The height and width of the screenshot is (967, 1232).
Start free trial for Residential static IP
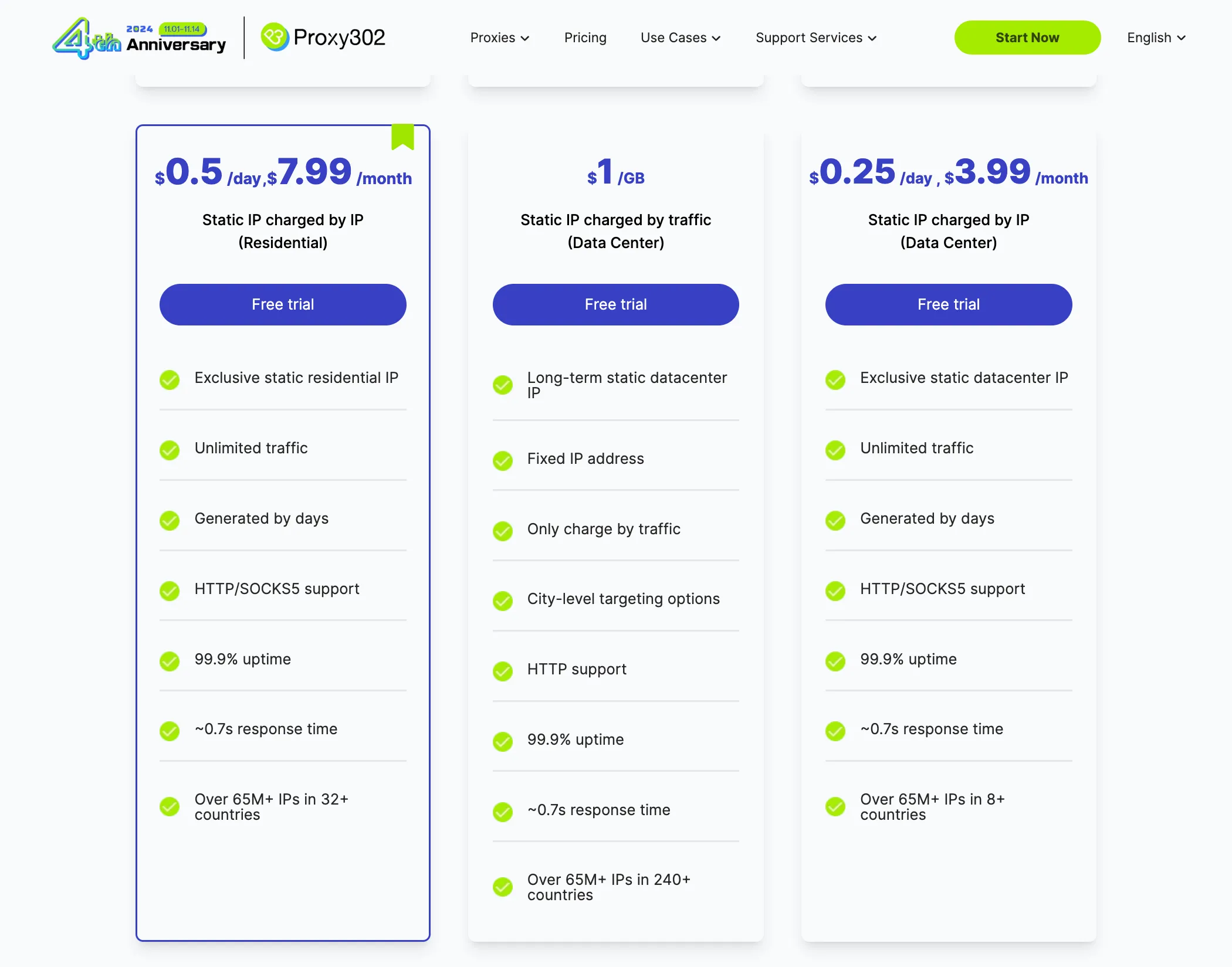[283, 304]
